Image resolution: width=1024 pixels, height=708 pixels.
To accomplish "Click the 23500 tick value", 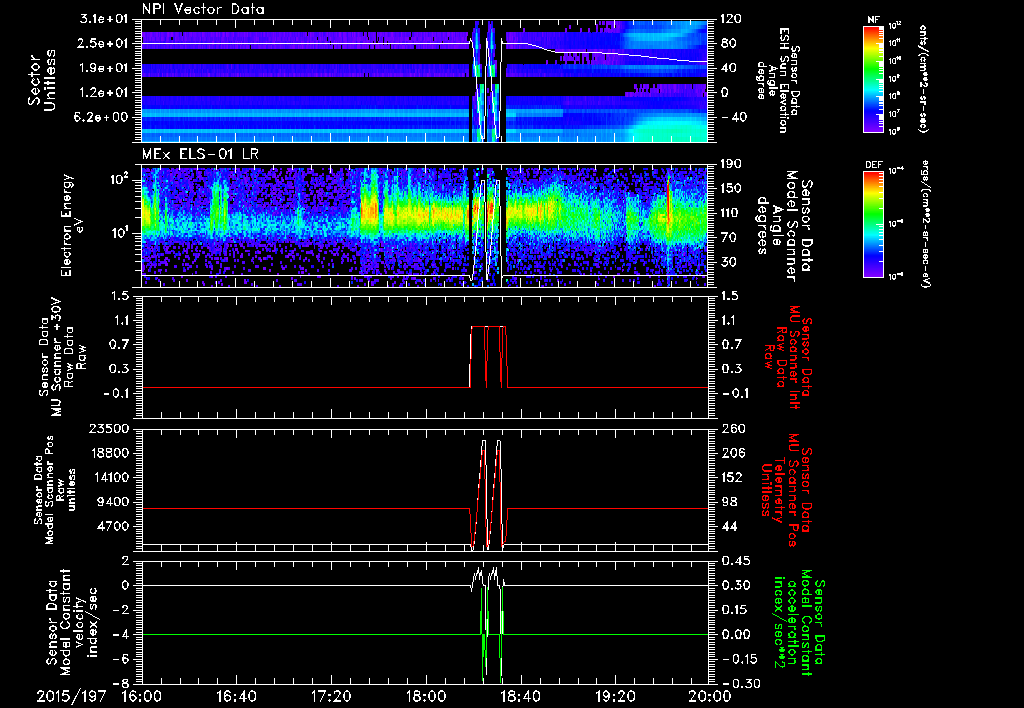I will [109, 429].
